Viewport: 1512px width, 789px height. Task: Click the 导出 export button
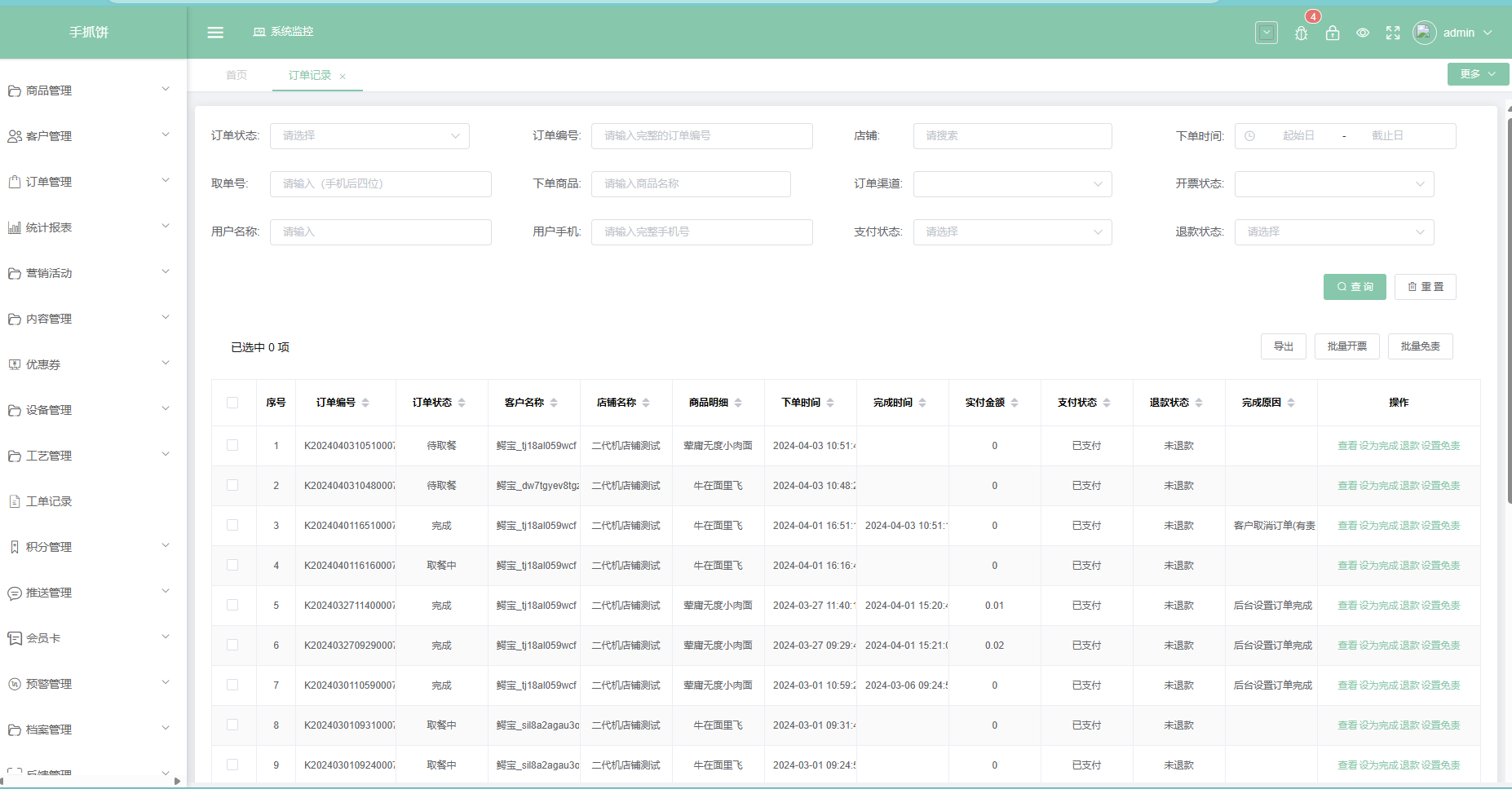tap(1284, 346)
